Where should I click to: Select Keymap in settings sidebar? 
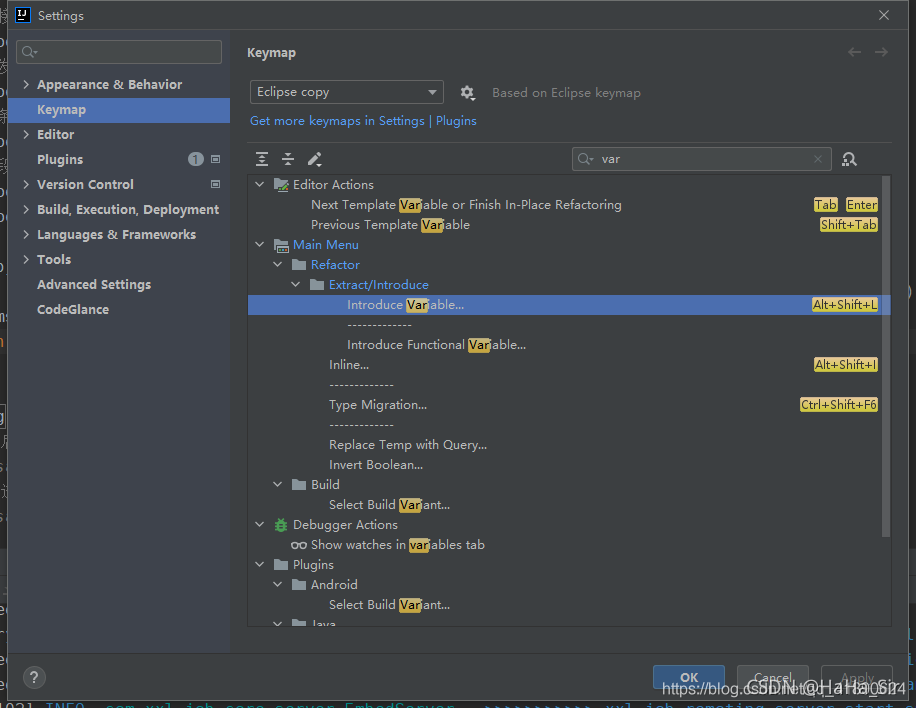pos(119,110)
